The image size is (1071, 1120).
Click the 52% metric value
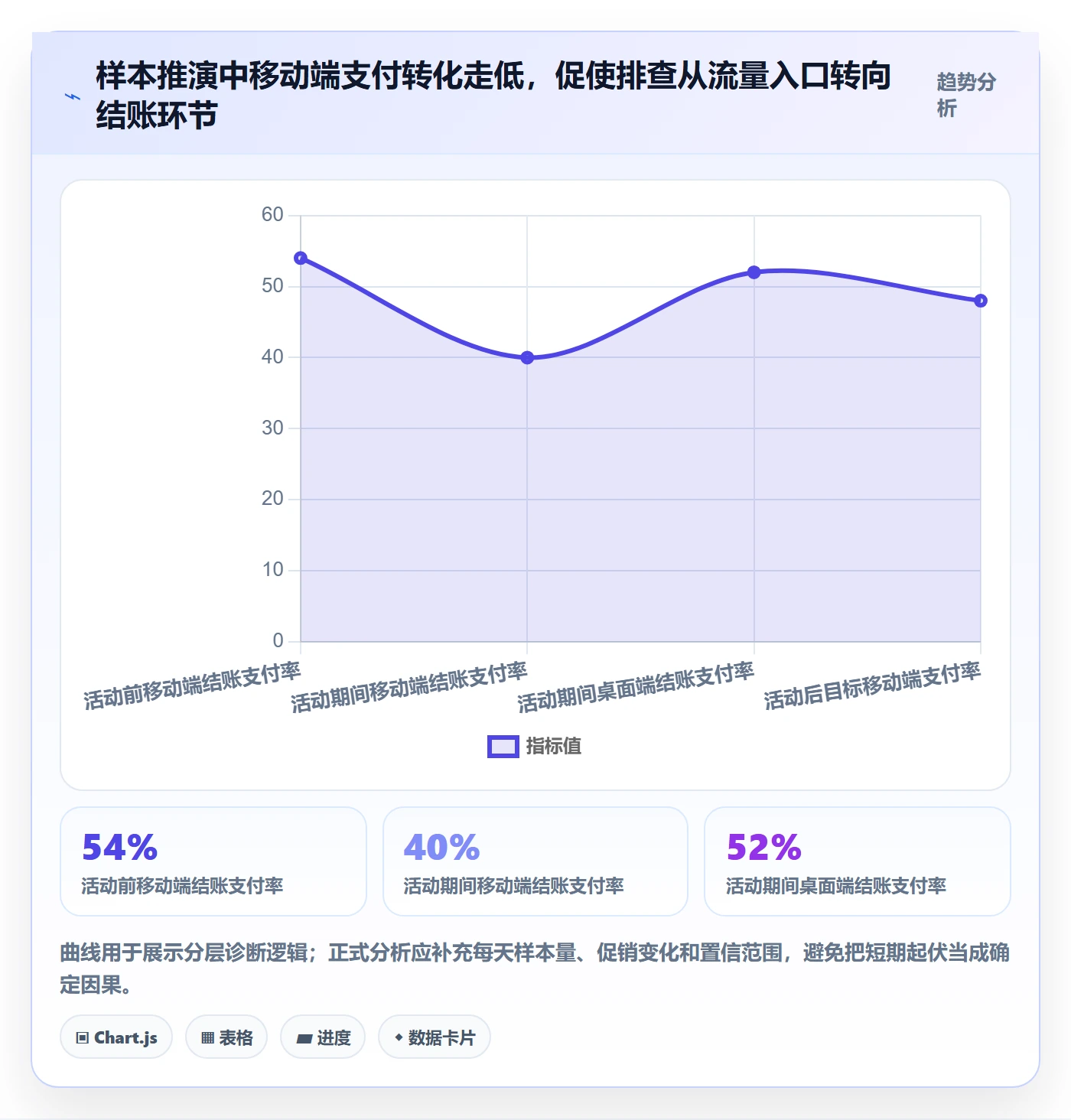click(763, 848)
